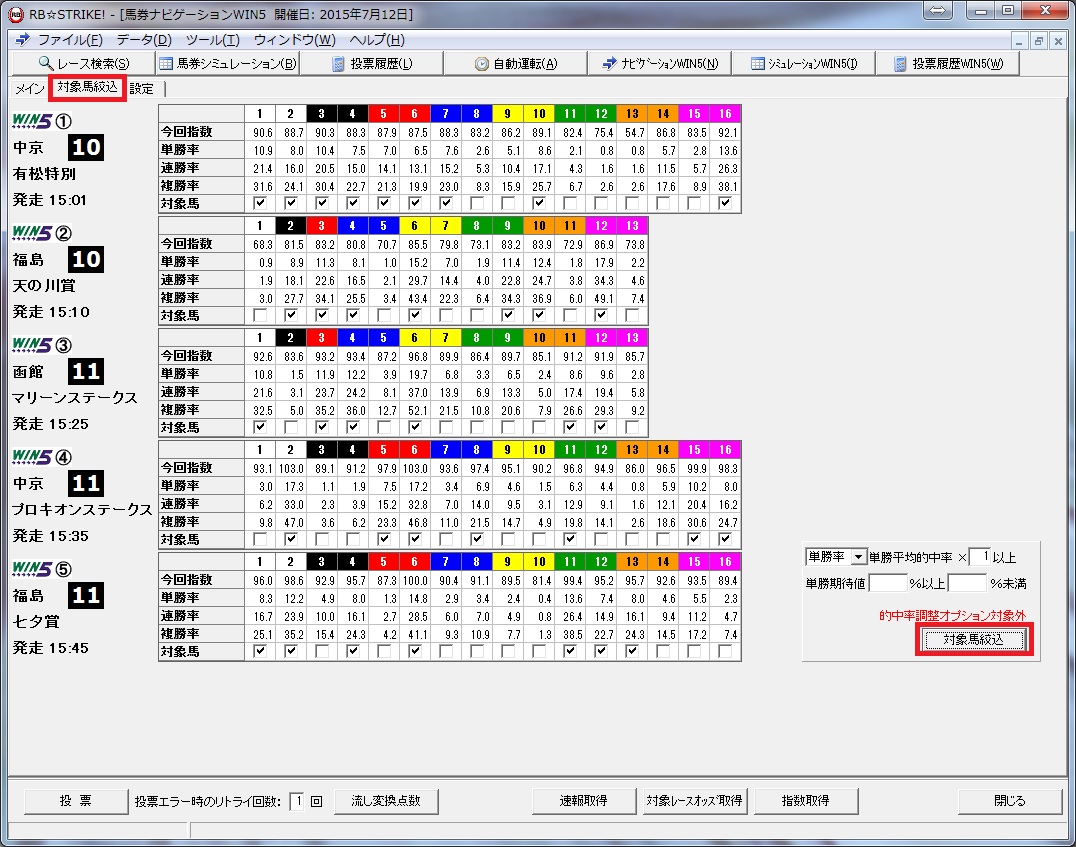Click the RB STRIKE app icon in title bar
This screenshot has width=1076, height=847.
pyautogui.click(x=15, y=14)
